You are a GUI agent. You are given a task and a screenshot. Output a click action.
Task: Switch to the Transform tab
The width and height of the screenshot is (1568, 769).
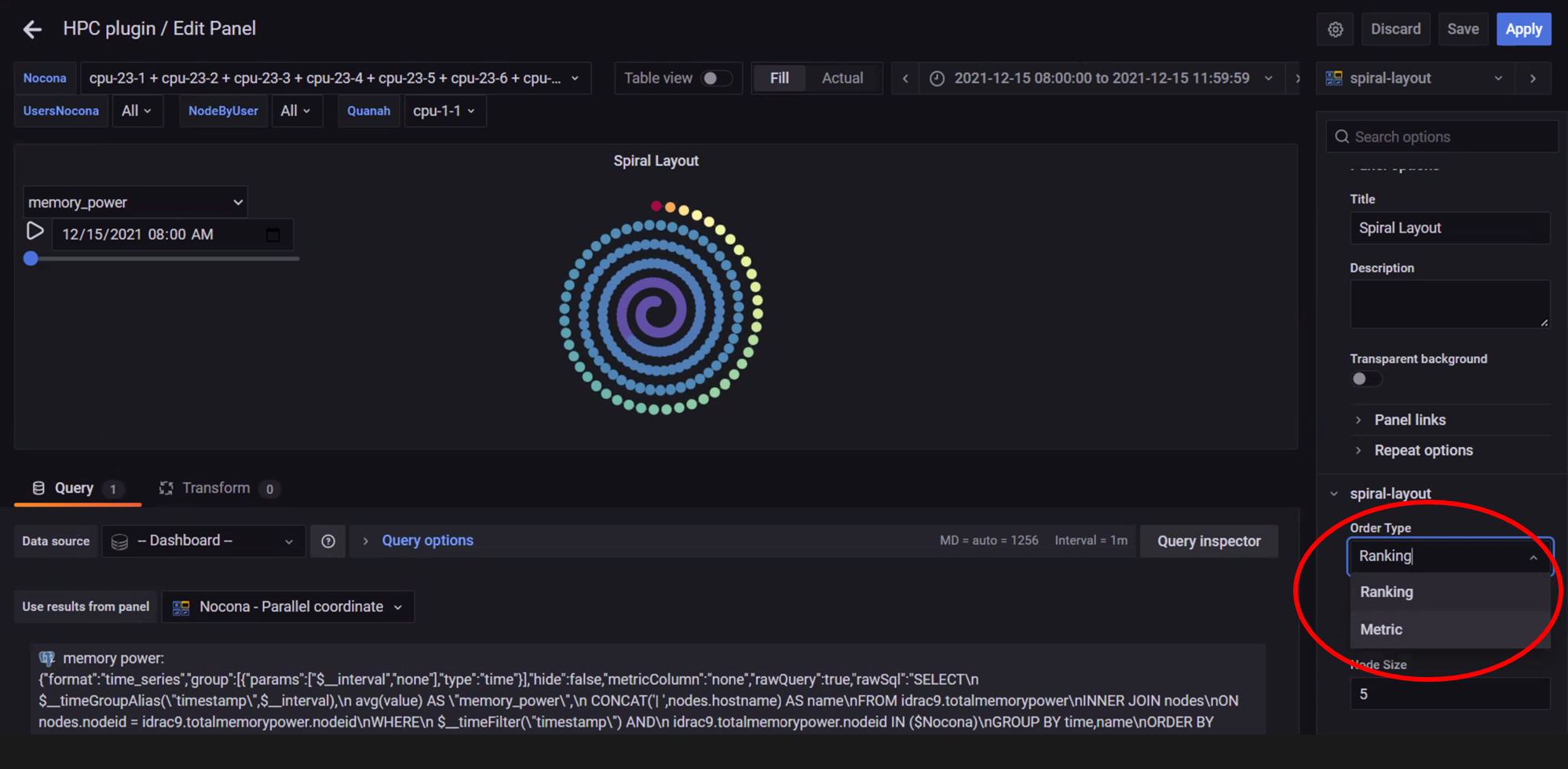(x=220, y=489)
